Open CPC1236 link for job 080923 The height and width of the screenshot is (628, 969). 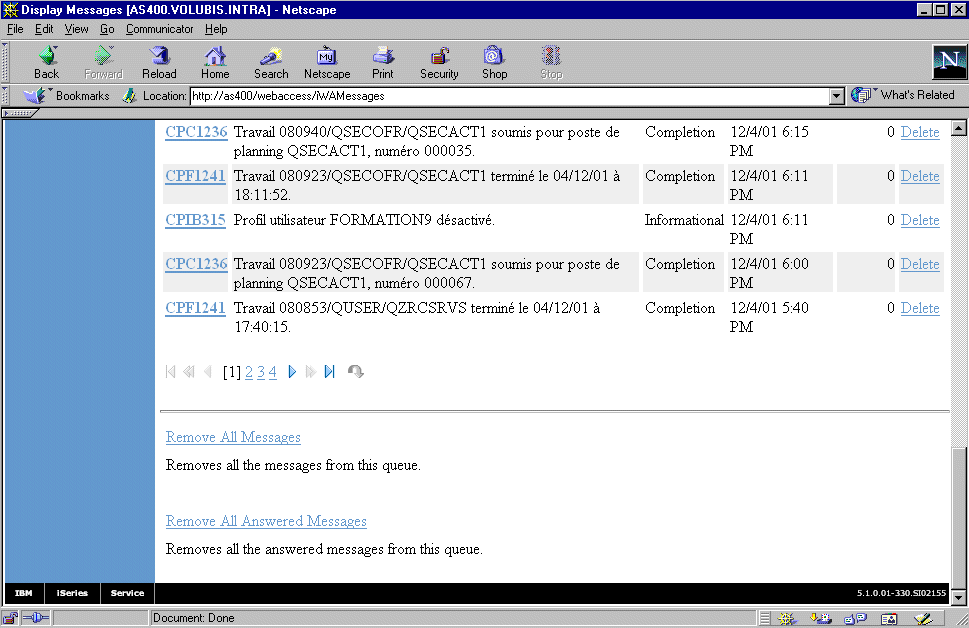coord(196,263)
